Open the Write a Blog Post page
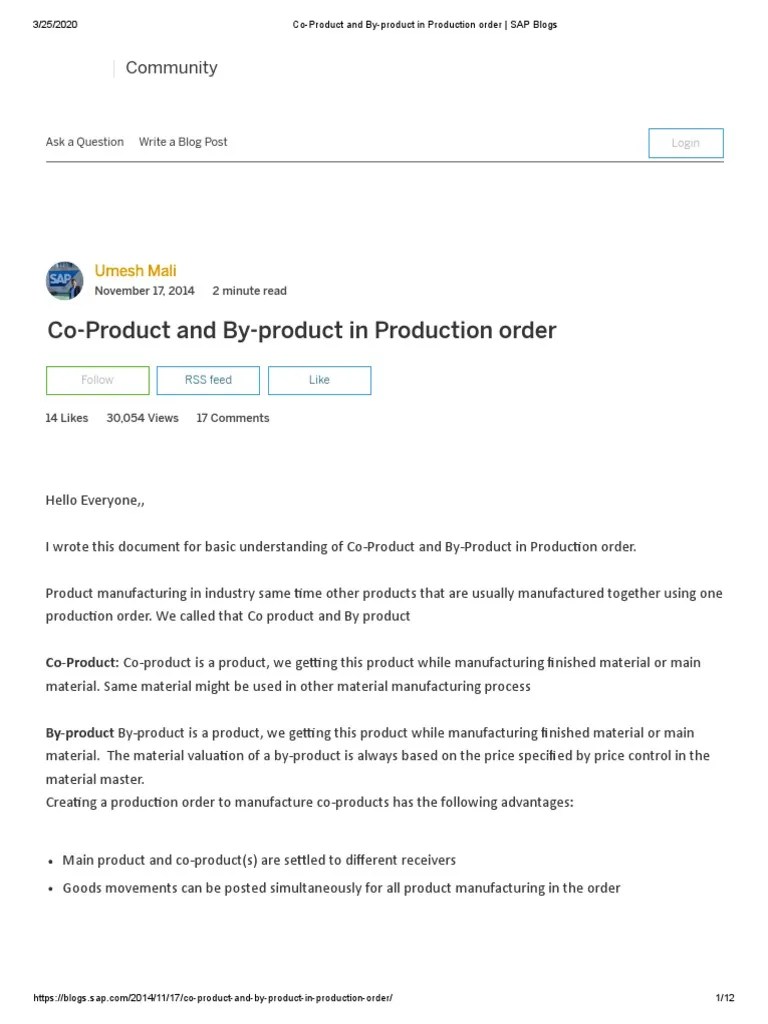 click(183, 141)
